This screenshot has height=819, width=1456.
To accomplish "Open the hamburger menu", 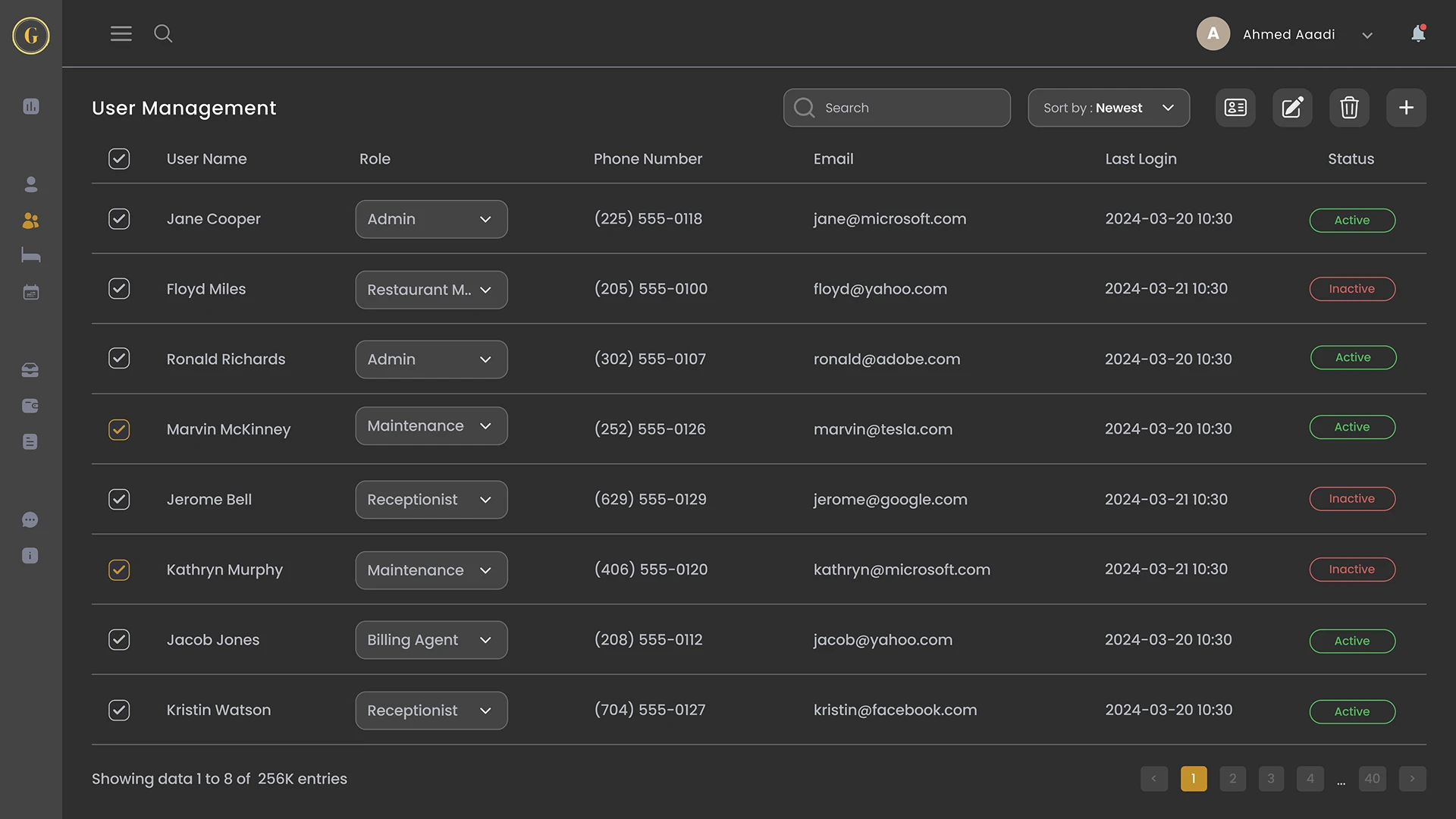I will [x=121, y=33].
